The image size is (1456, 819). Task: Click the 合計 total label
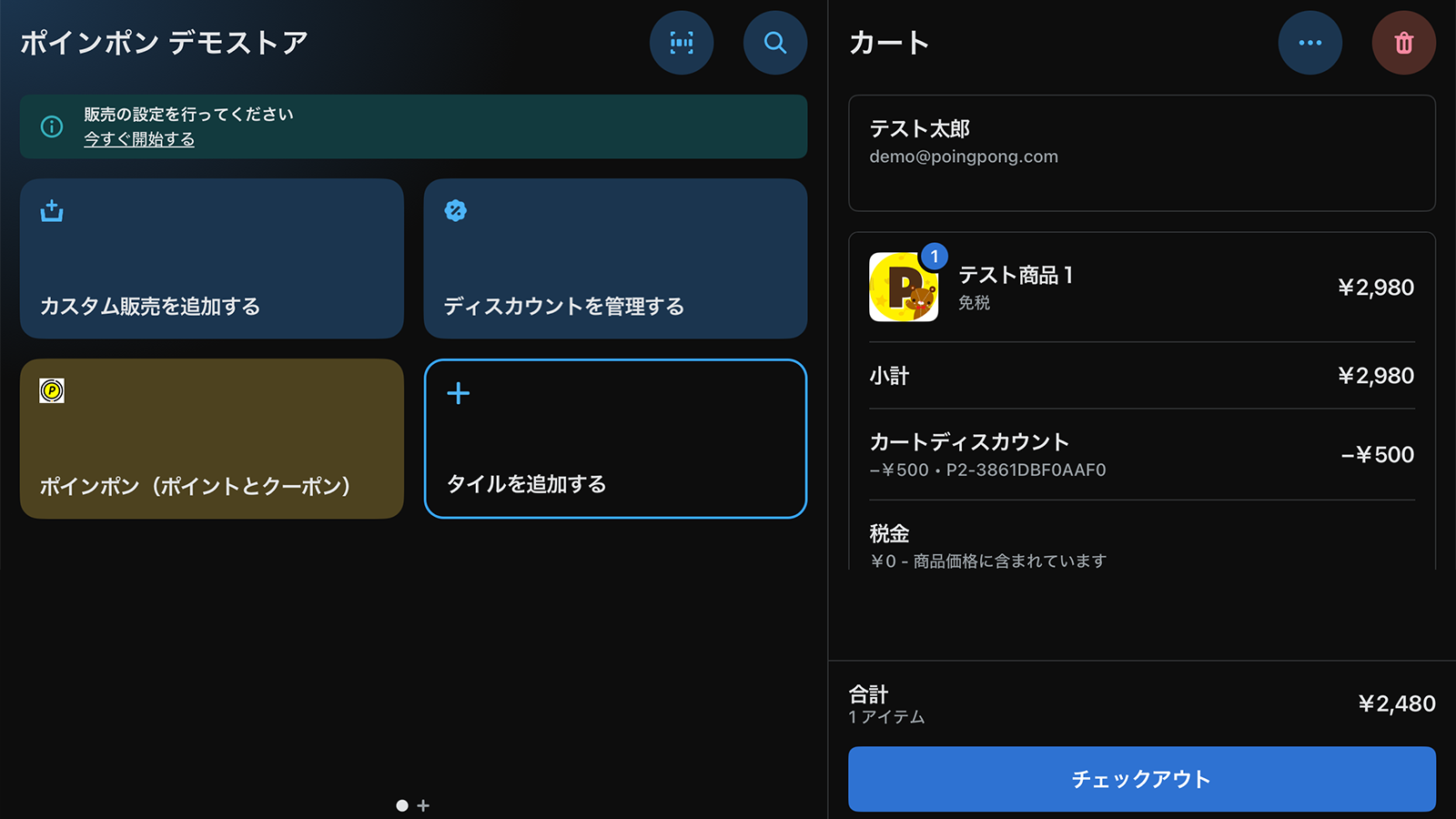pyautogui.click(x=868, y=694)
